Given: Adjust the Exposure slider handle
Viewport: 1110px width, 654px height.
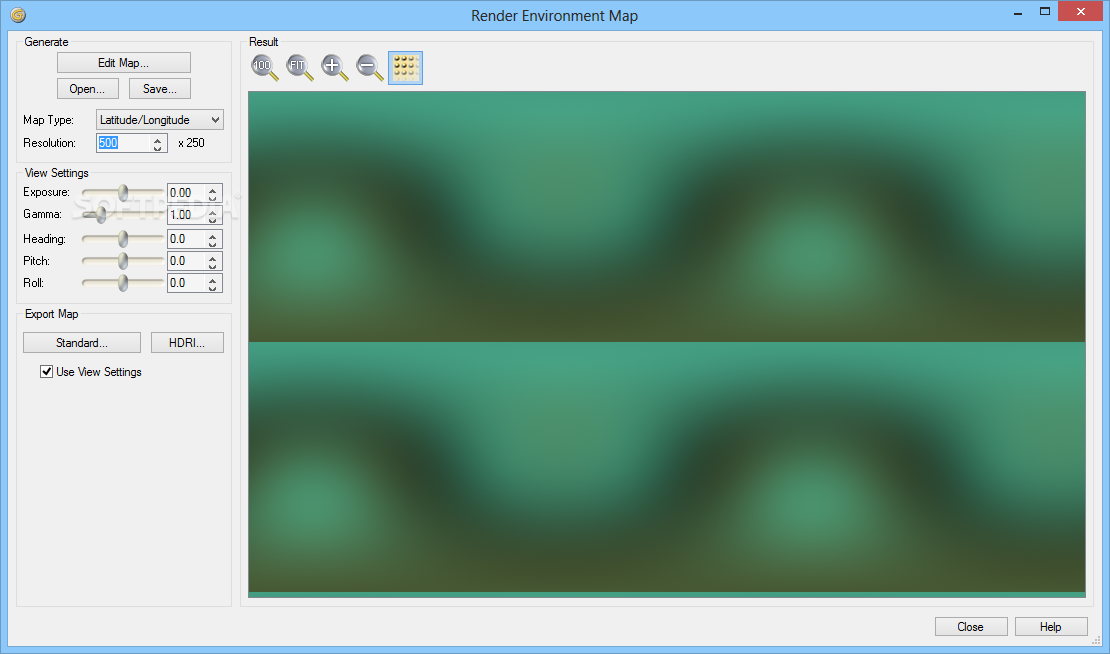Looking at the screenshot, I should pyautogui.click(x=123, y=193).
